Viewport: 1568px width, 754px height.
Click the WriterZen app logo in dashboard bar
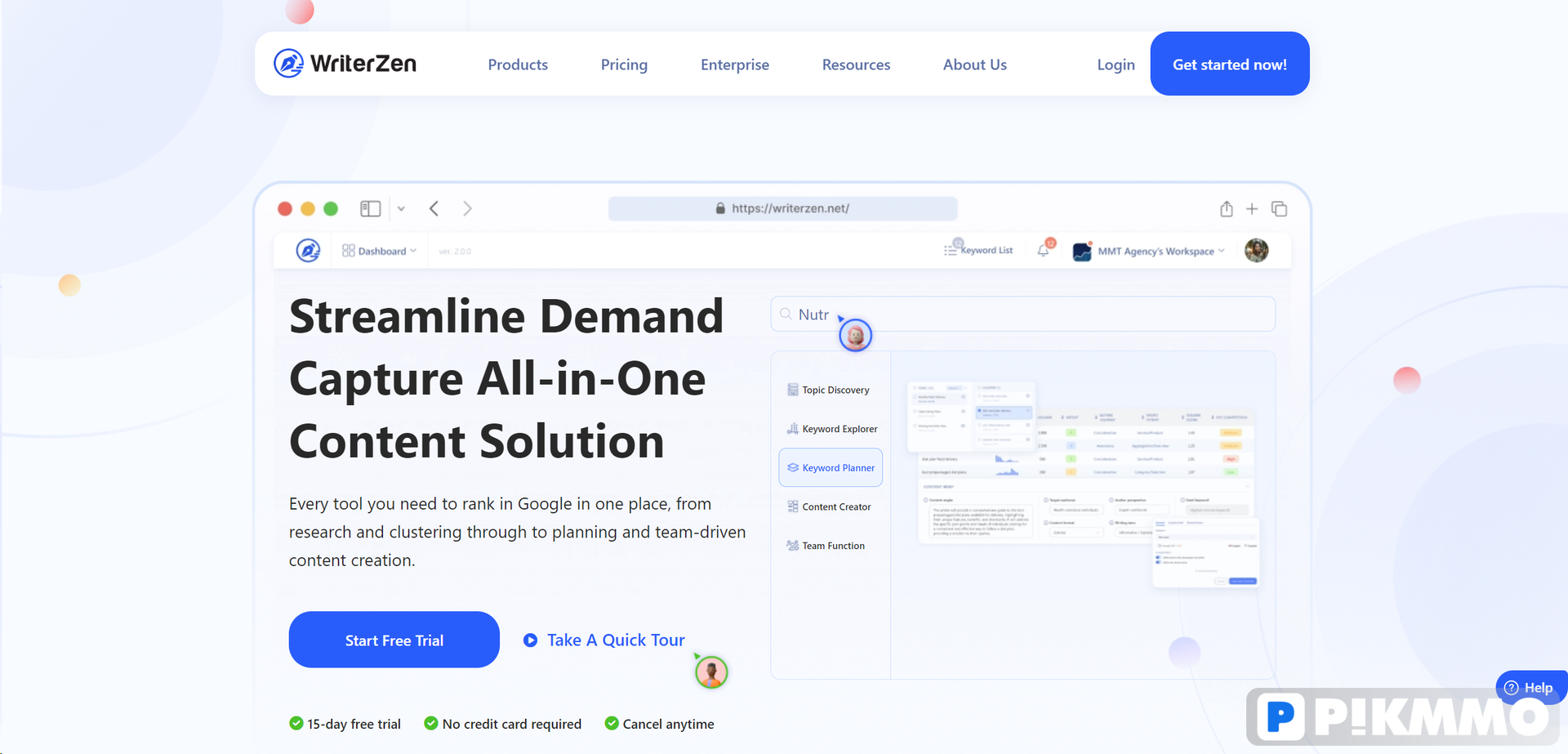308,251
